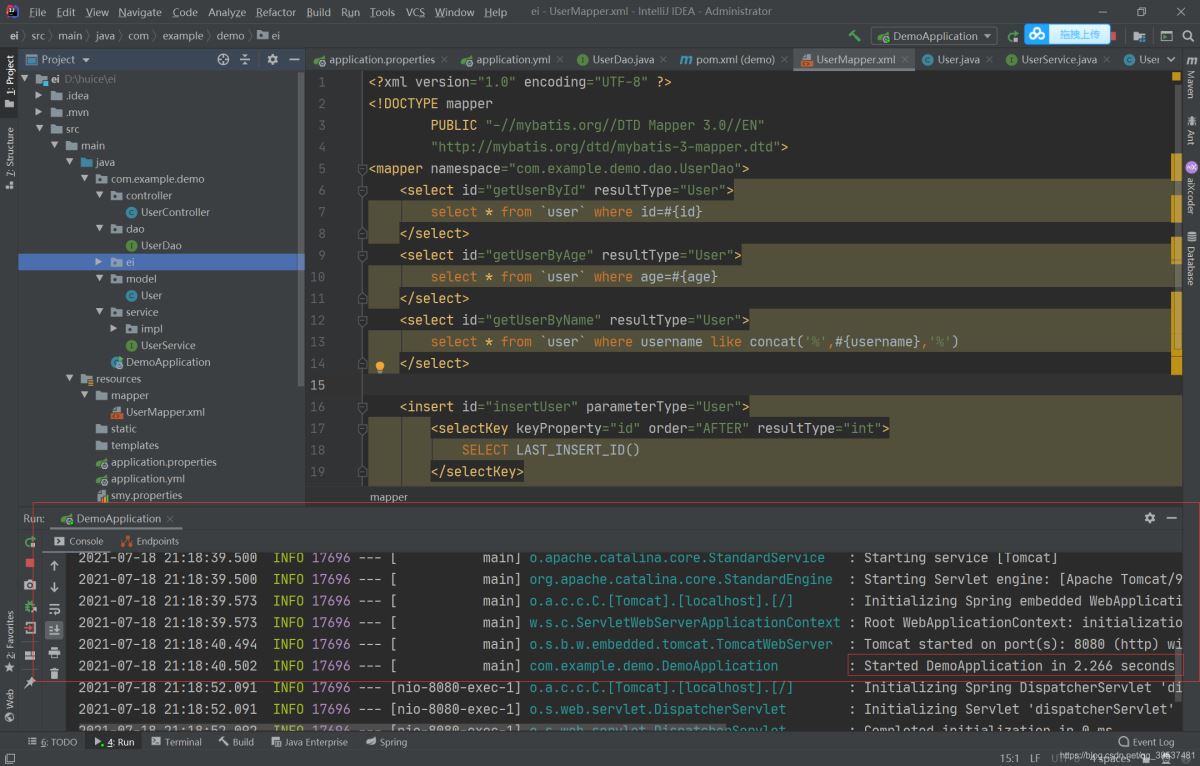The height and width of the screenshot is (766, 1200).
Task: Expand the .idea folder in project tree
Action: [40, 96]
